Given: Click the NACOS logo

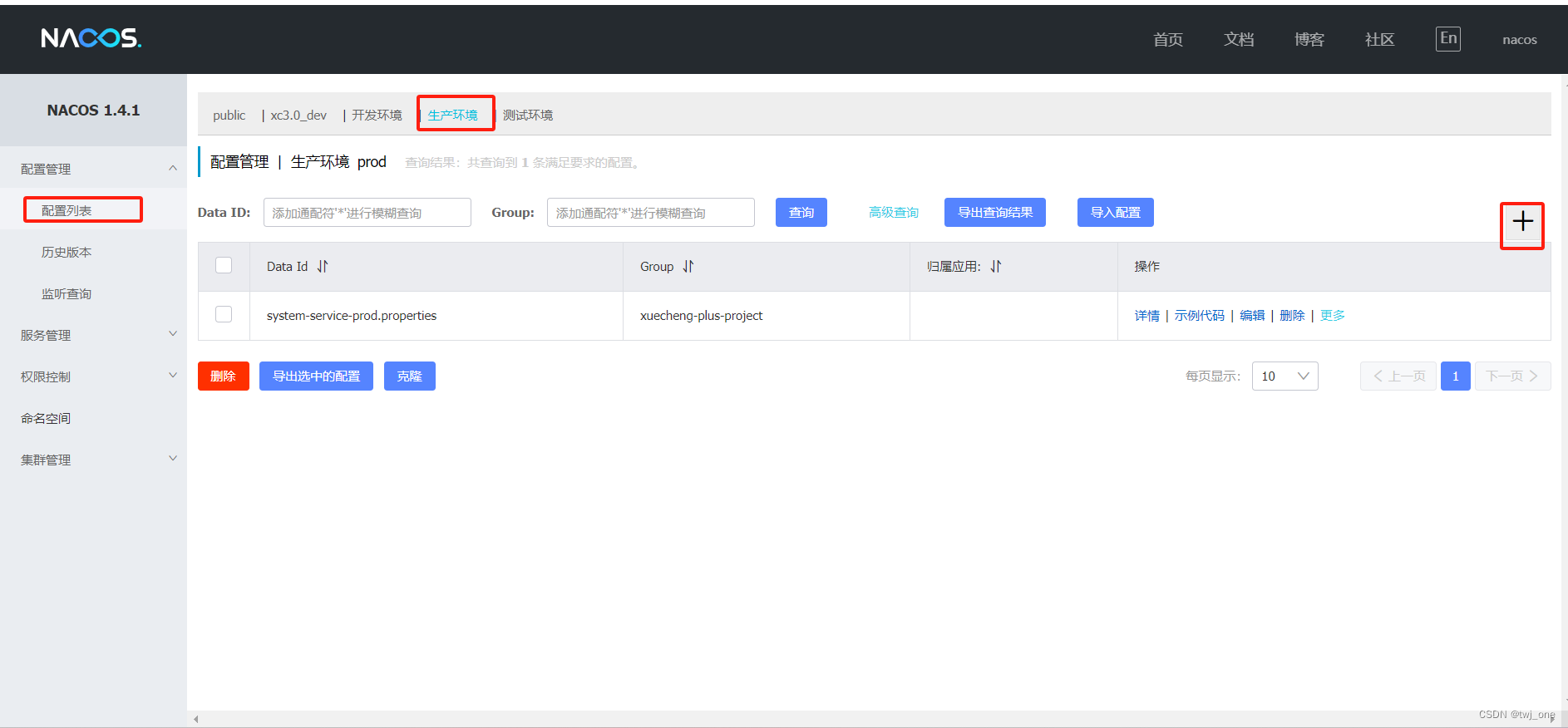Looking at the screenshot, I should pos(91,38).
